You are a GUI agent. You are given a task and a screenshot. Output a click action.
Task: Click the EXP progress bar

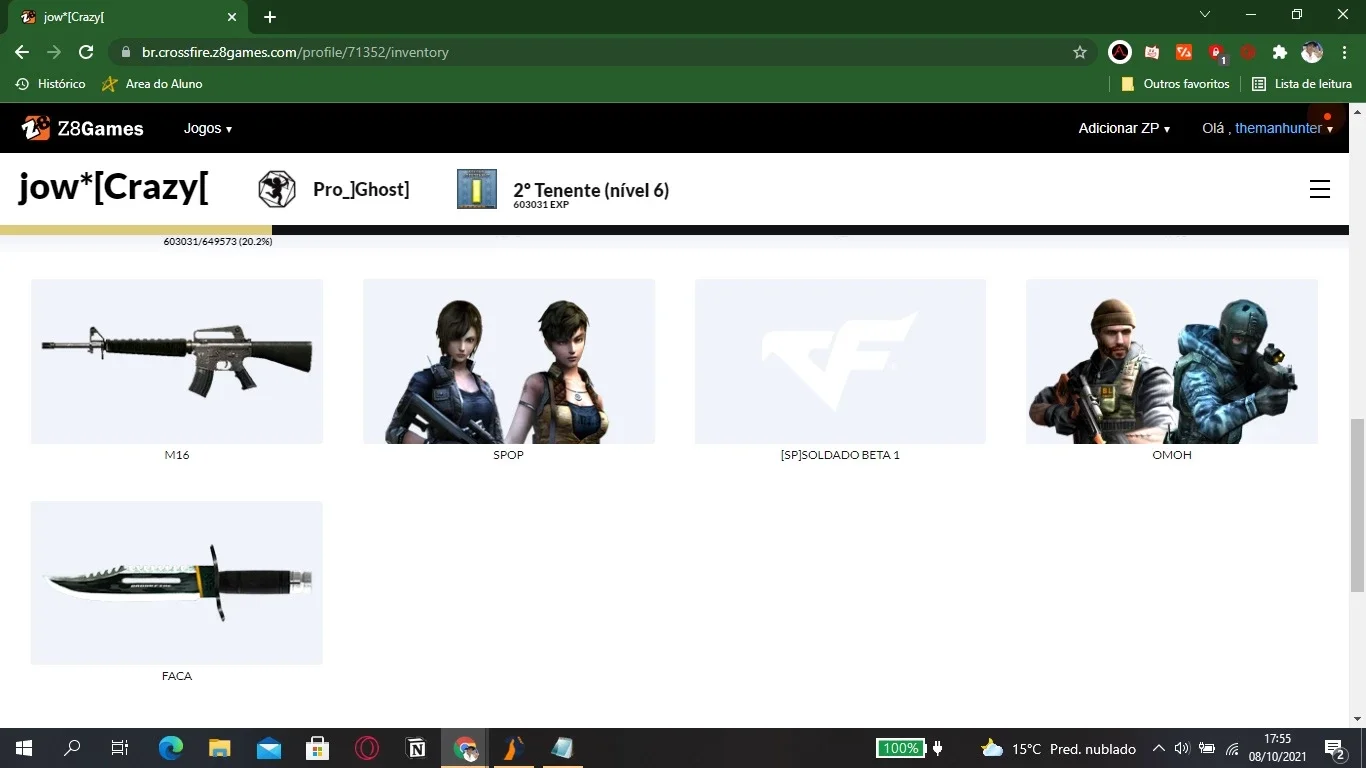coord(674,230)
